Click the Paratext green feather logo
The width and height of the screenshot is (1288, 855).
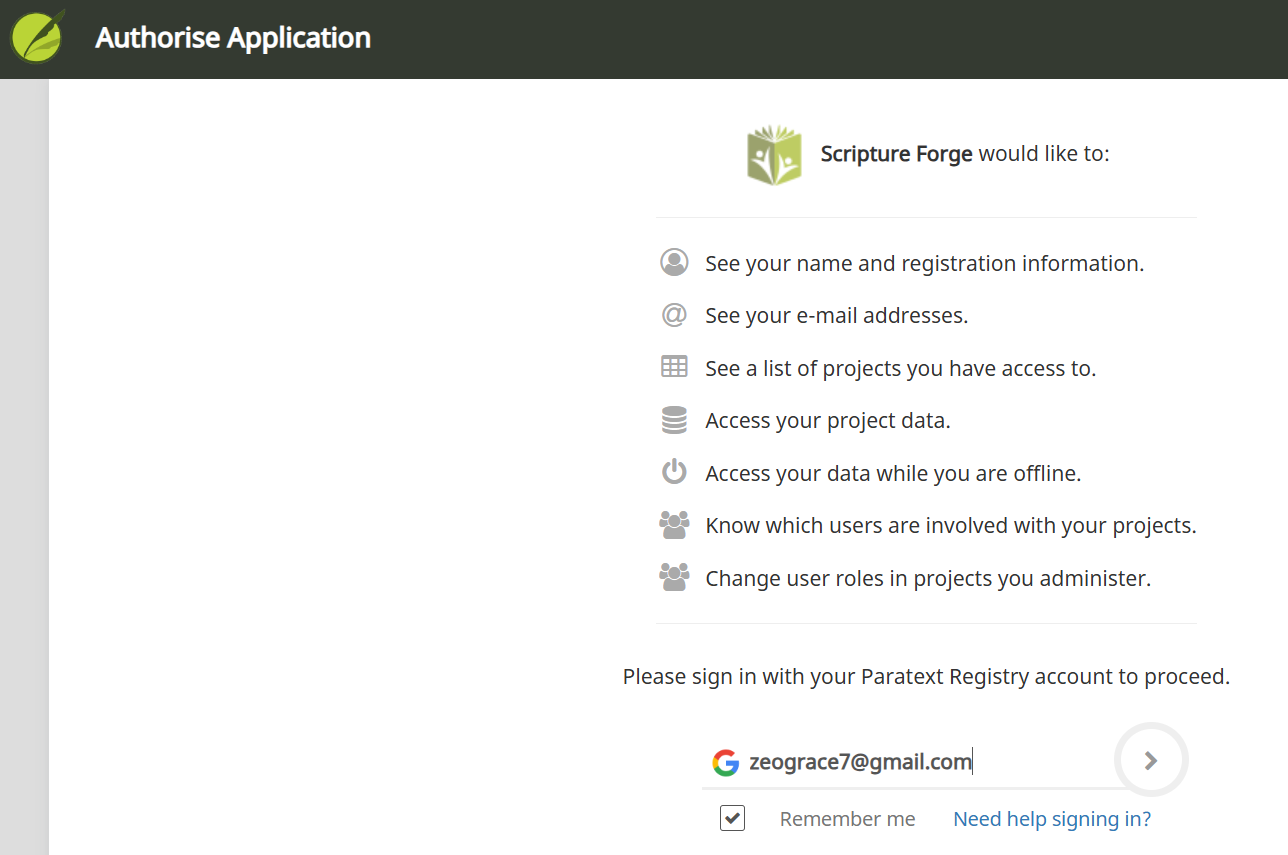click(x=37, y=36)
